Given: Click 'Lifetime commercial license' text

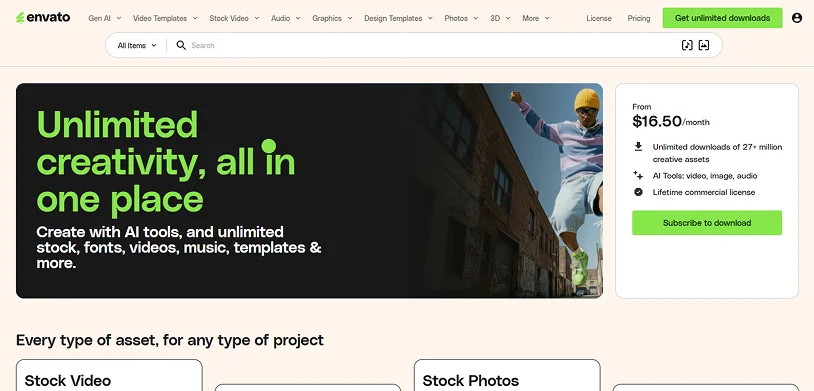Looking at the screenshot, I should coord(703,192).
